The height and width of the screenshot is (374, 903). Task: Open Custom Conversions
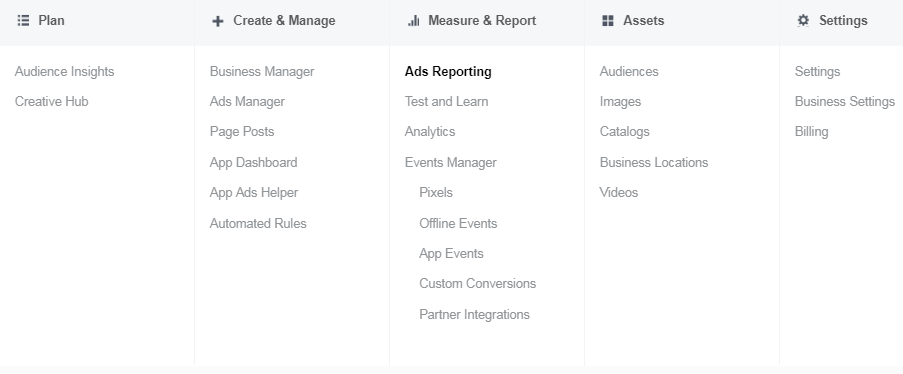(477, 284)
